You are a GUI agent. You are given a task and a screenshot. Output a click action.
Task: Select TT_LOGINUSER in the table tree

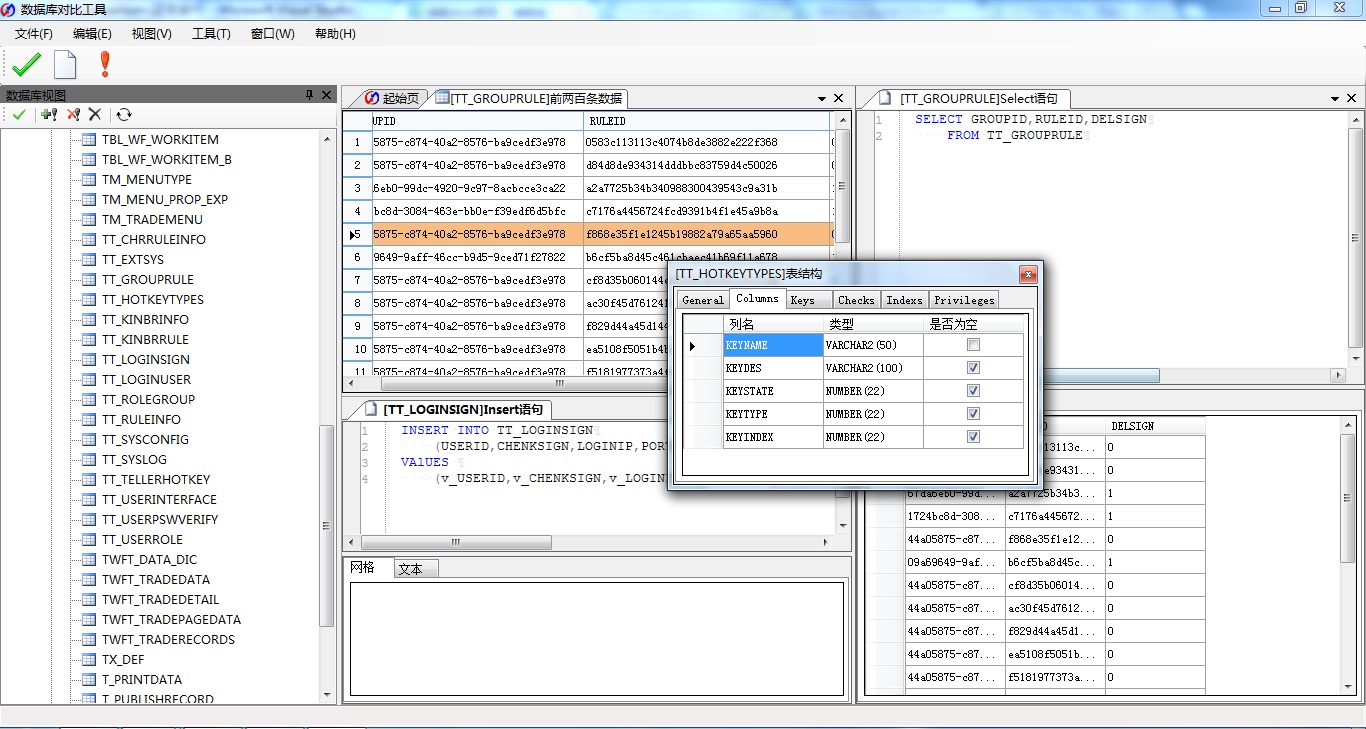146,379
